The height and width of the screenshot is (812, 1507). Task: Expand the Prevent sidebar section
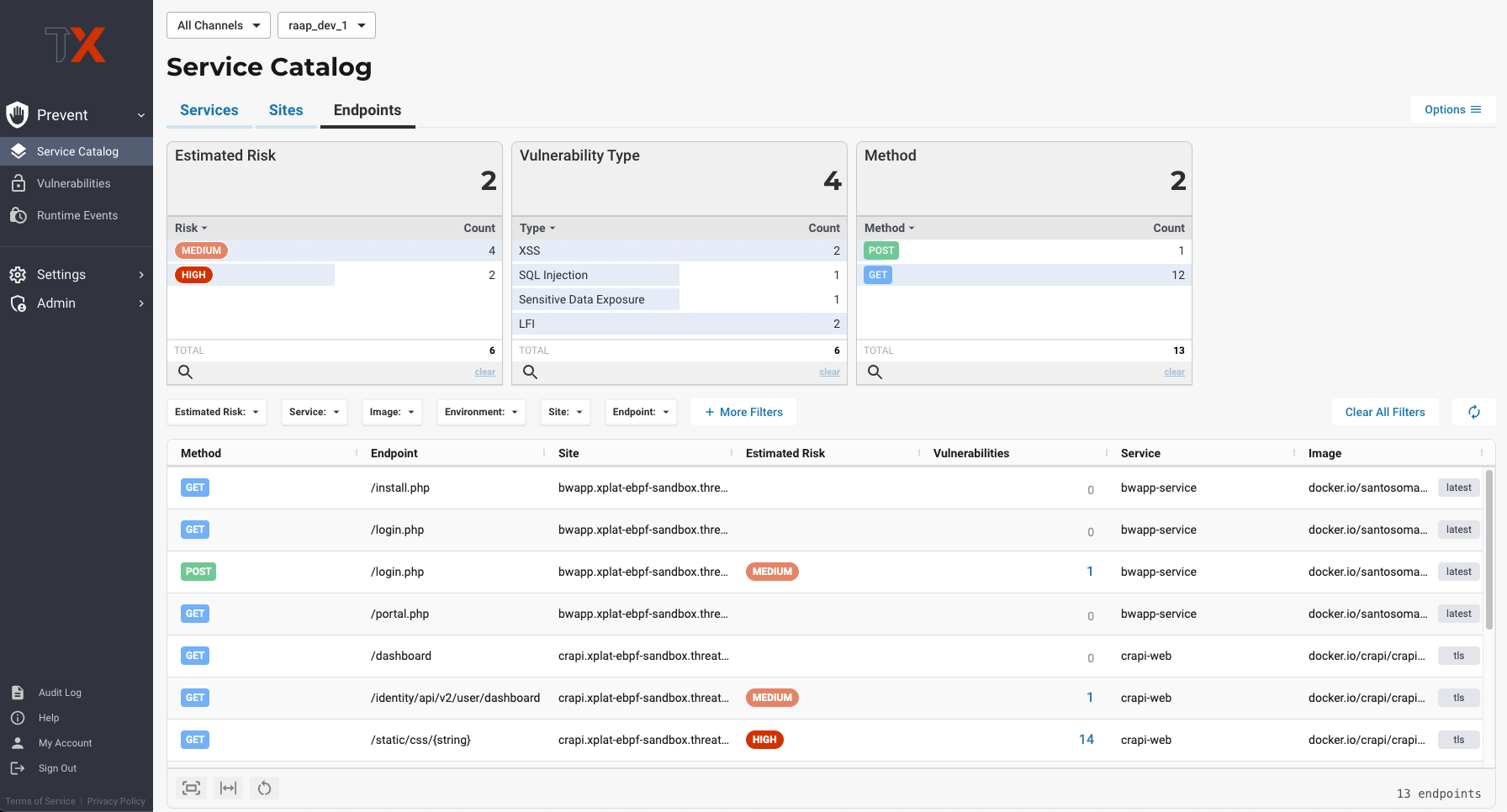click(141, 115)
